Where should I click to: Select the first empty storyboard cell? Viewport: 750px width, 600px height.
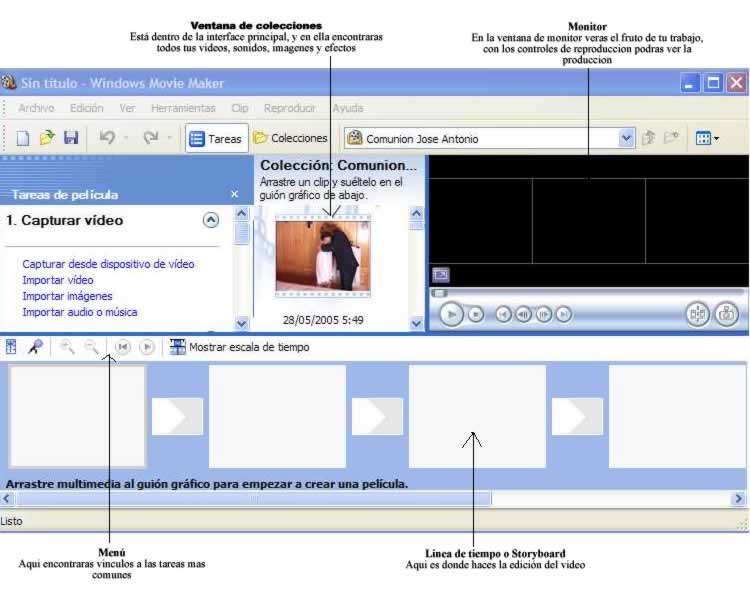coord(77,416)
